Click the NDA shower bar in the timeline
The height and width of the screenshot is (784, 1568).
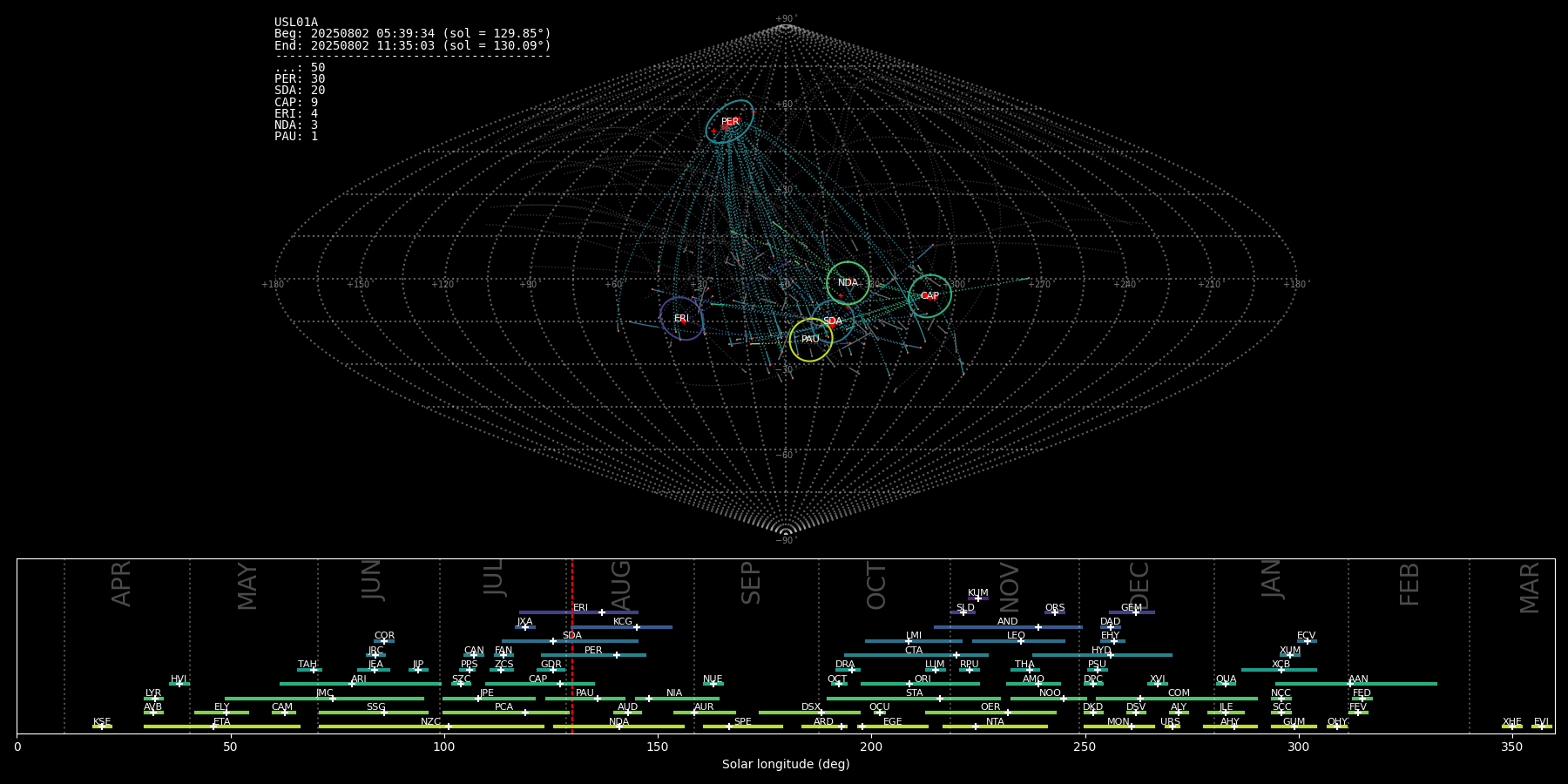point(618,727)
